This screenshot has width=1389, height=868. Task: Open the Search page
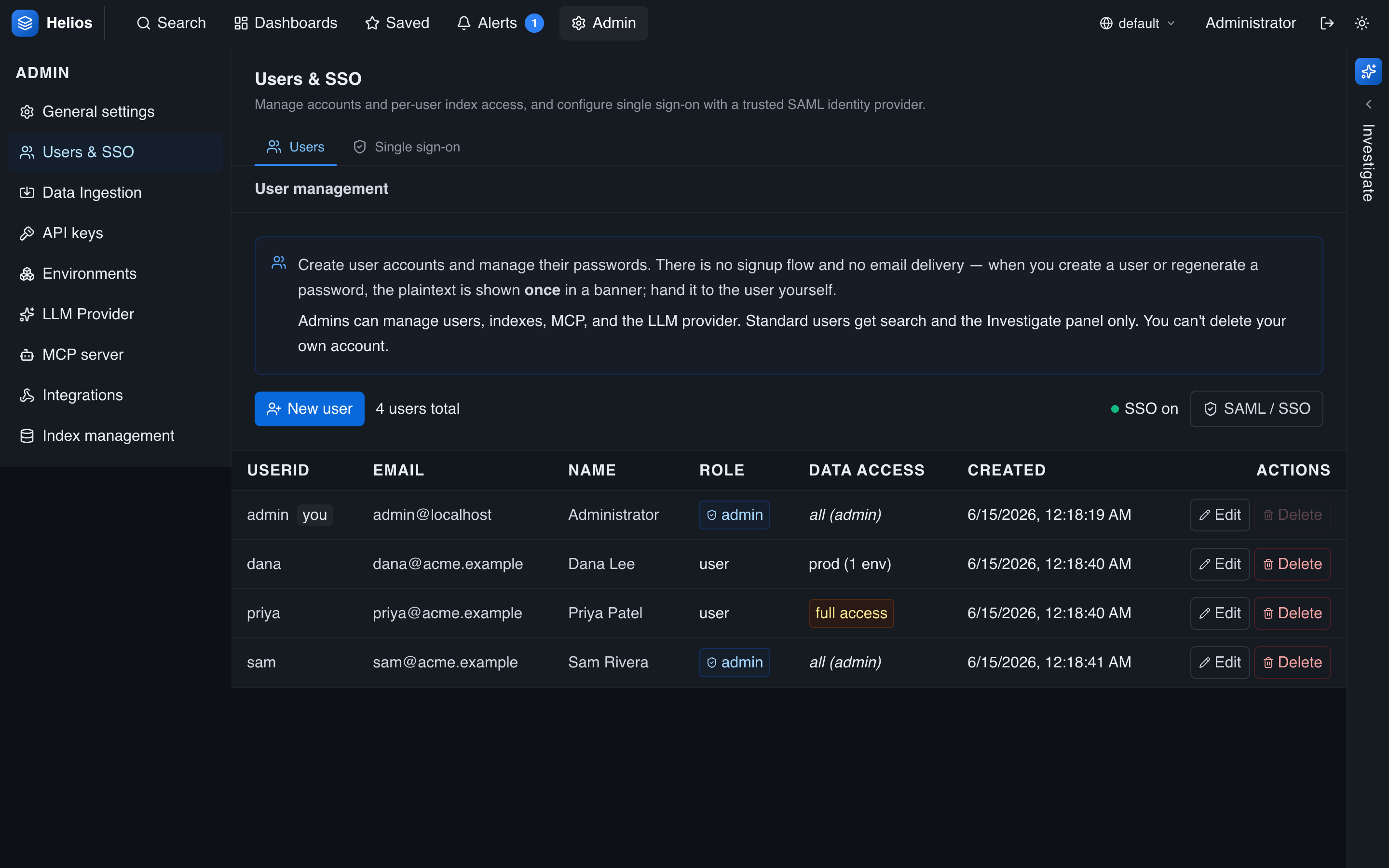pos(171,23)
